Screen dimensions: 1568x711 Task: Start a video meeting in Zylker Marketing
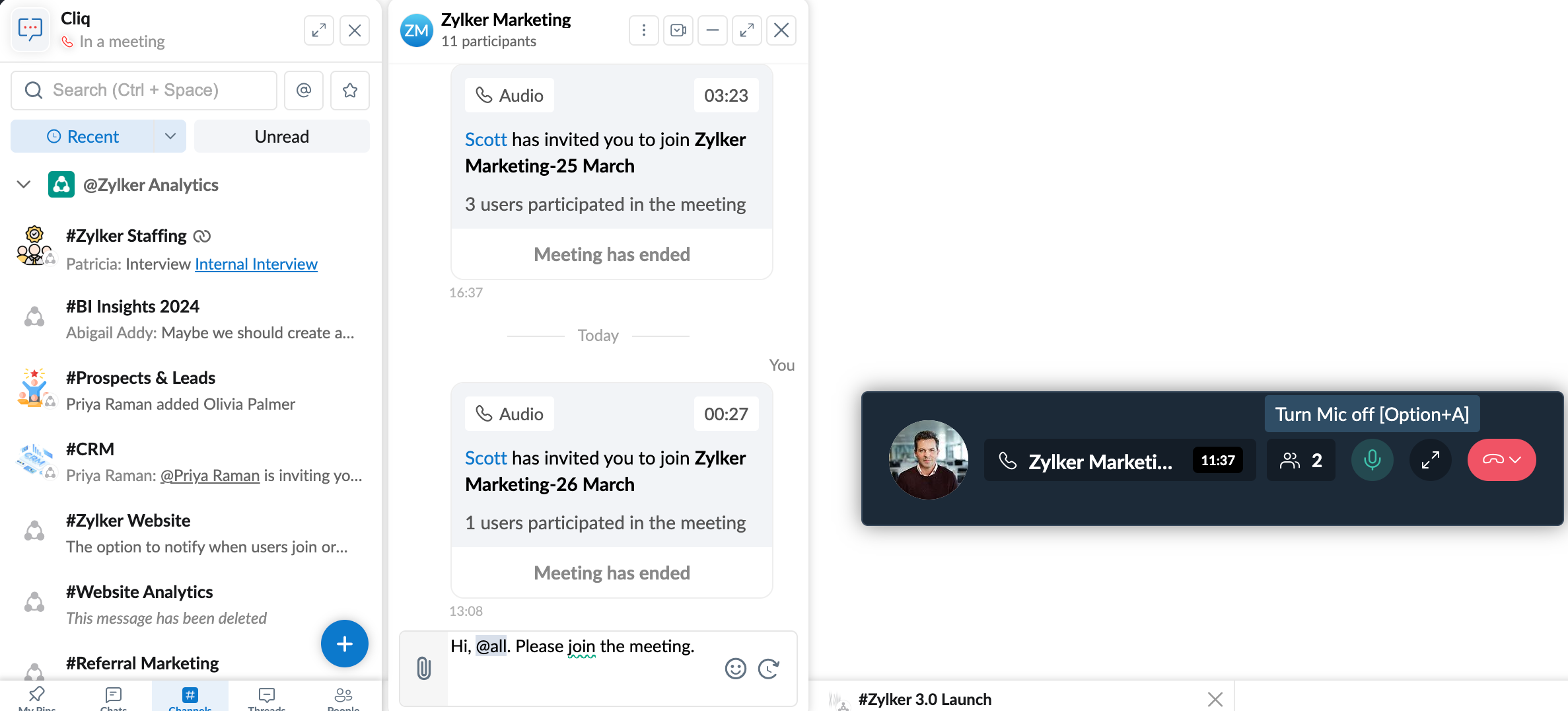pyautogui.click(x=678, y=30)
